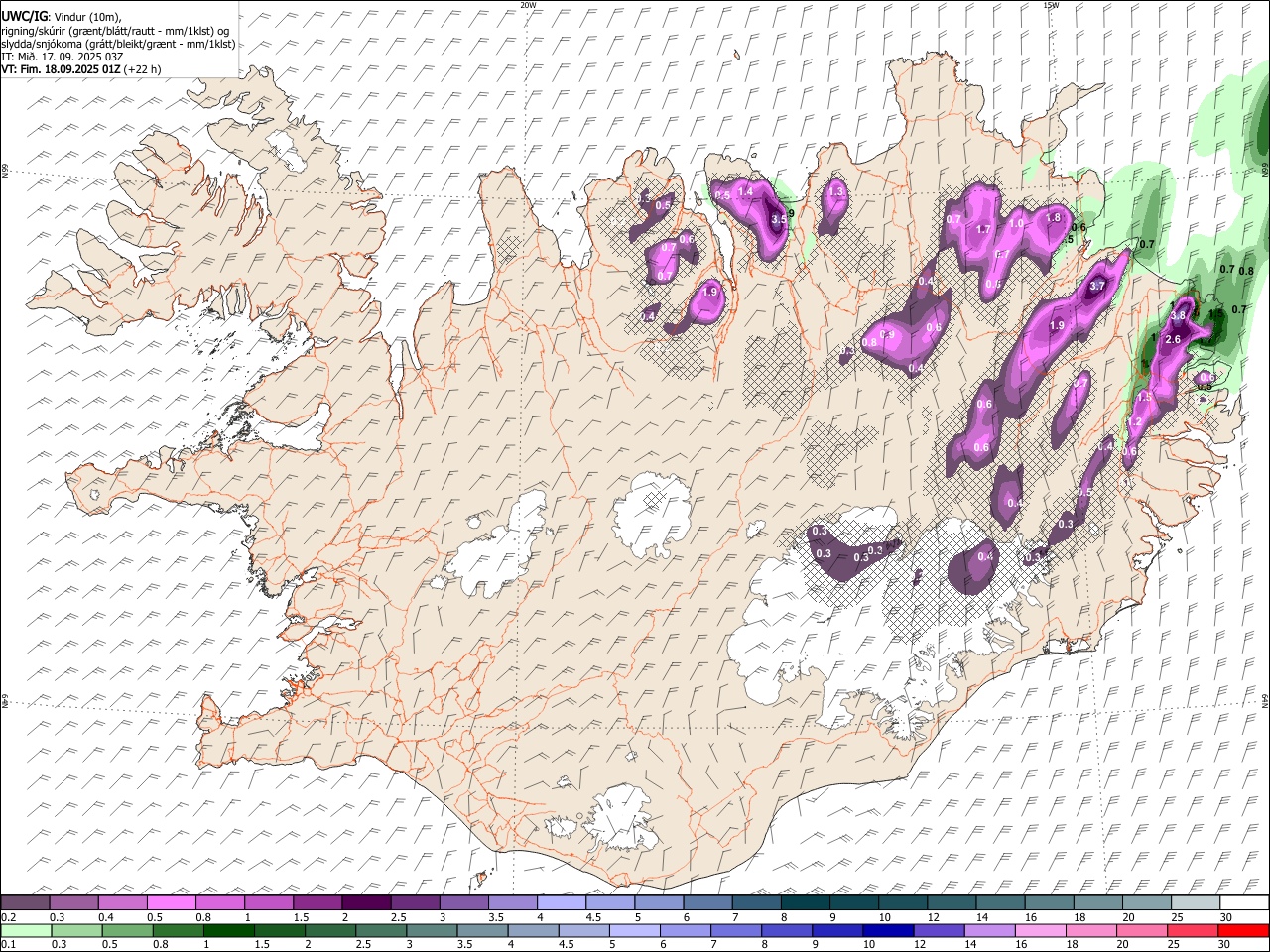
Task: Pick snow legend swatch between 3.5 and 4
Action: 512,902
